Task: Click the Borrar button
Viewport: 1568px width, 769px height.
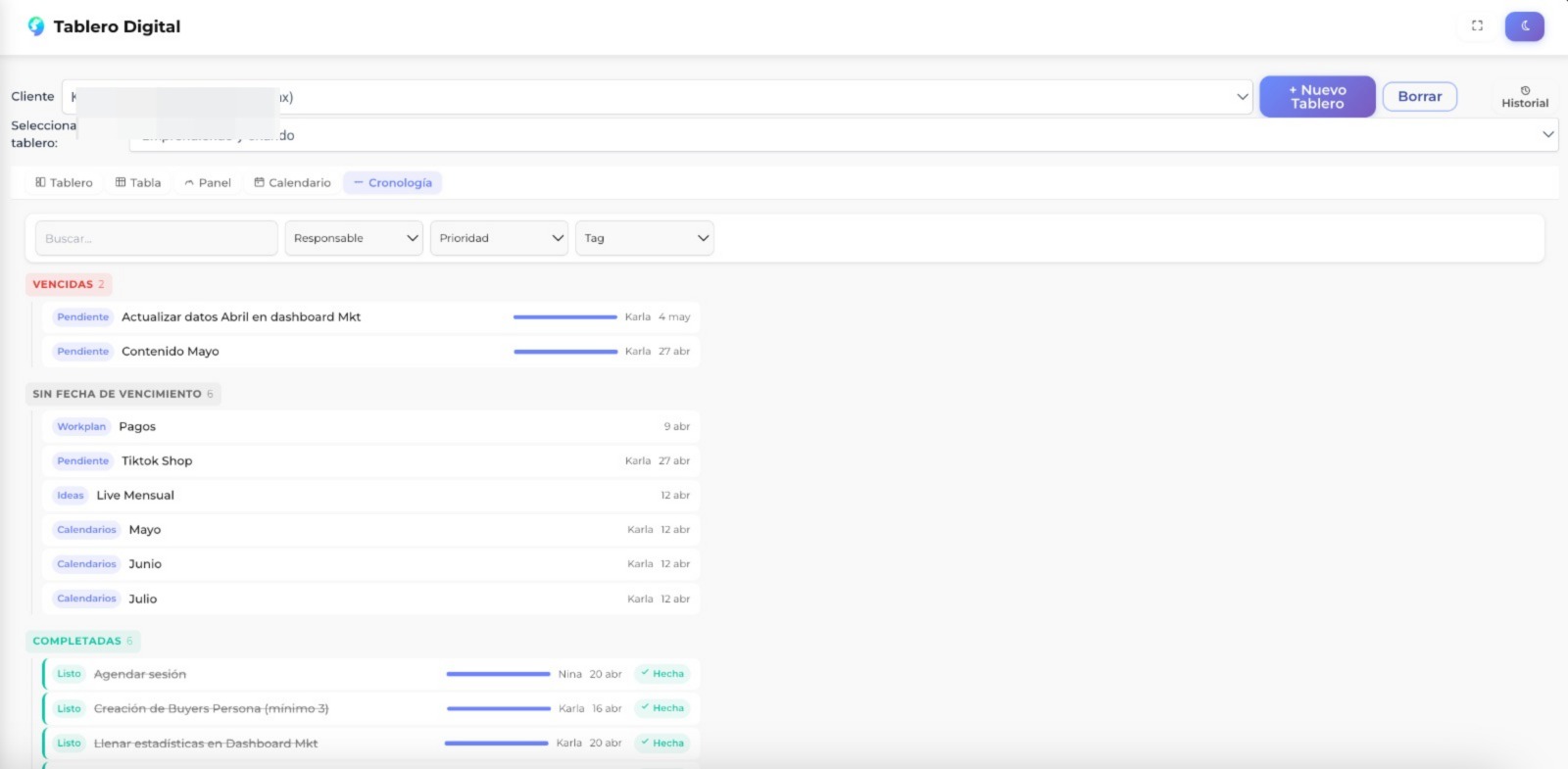Action: (1419, 97)
